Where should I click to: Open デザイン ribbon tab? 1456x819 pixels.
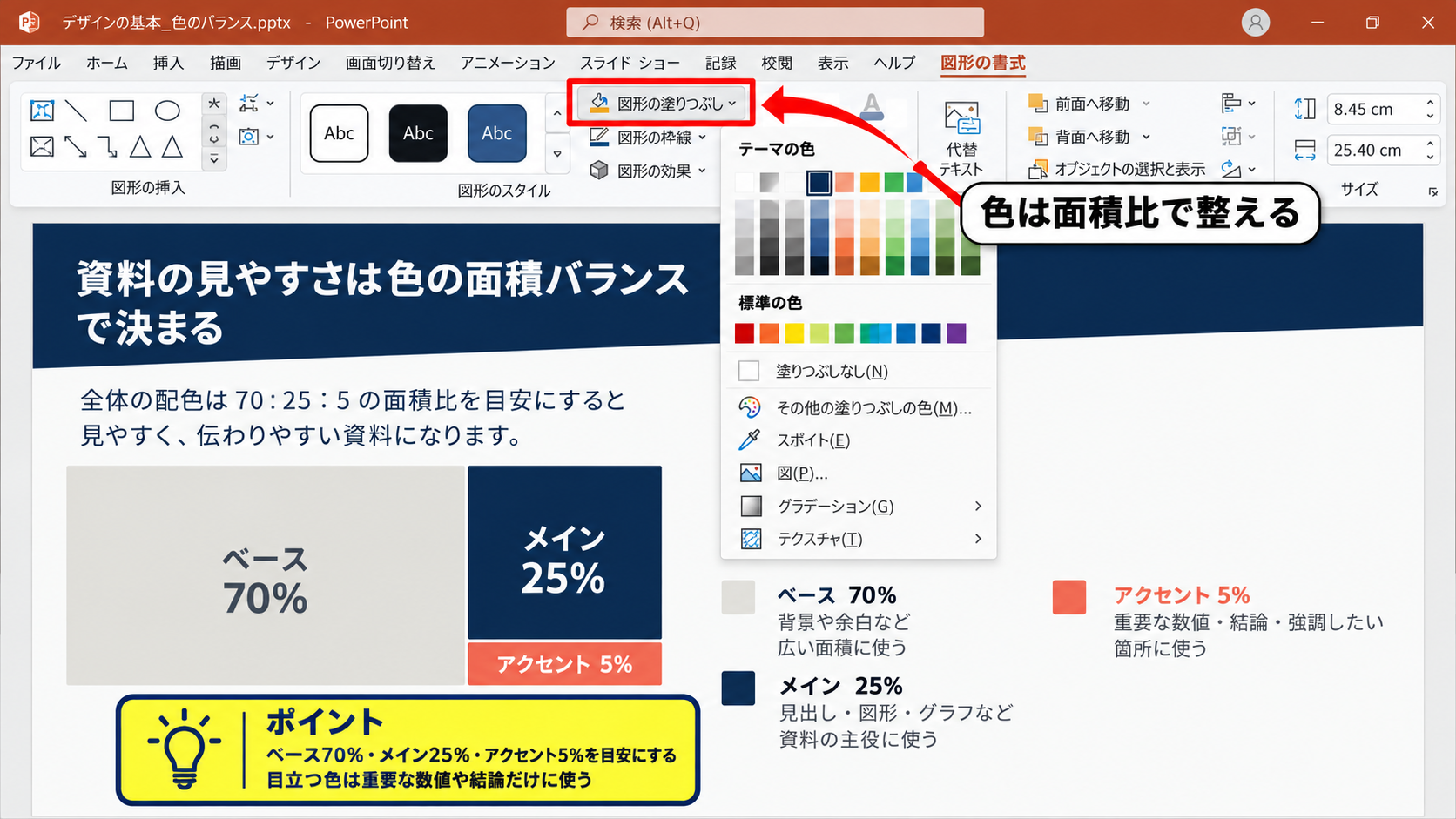coord(293,63)
